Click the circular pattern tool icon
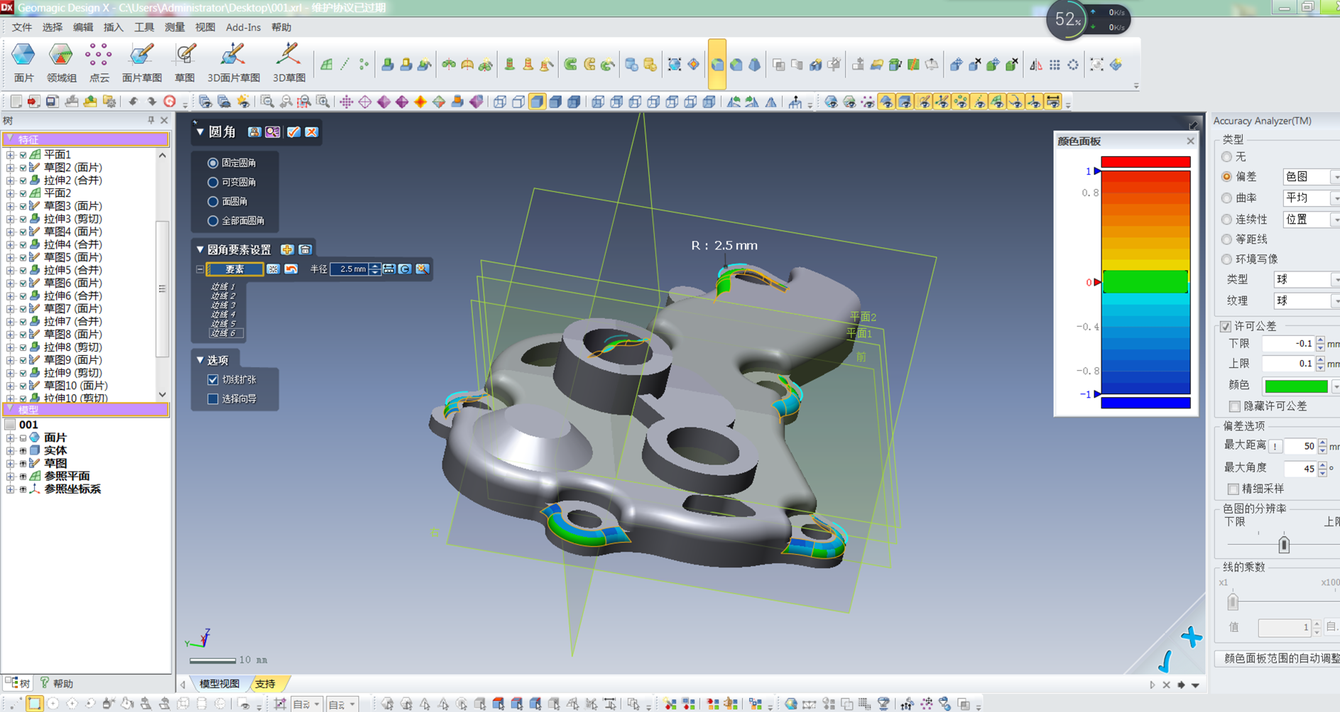The height and width of the screenshot is (712, 1340). click(x=1073, y=65)
